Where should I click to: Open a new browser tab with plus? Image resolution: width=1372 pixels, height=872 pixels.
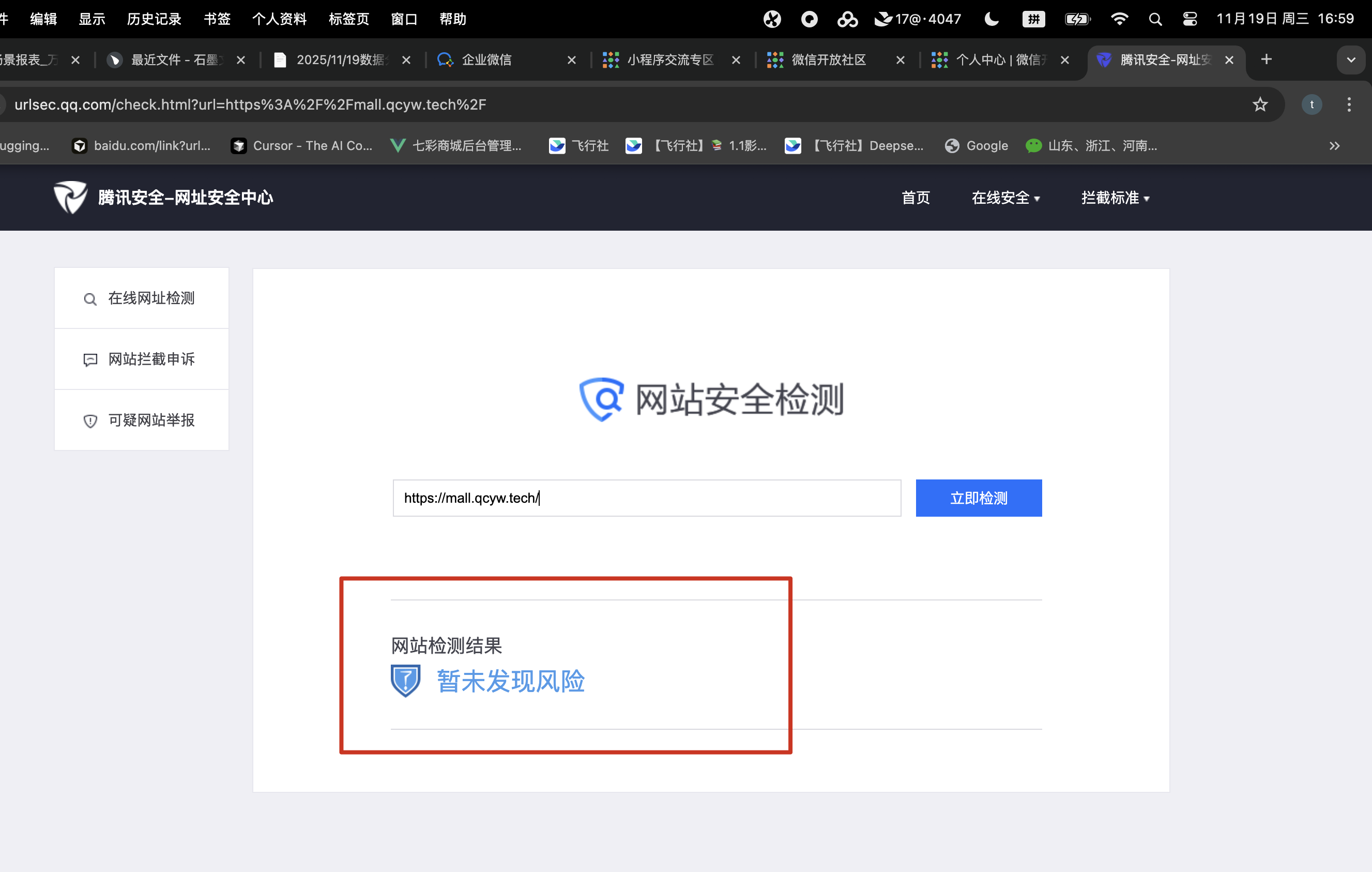1266,59
